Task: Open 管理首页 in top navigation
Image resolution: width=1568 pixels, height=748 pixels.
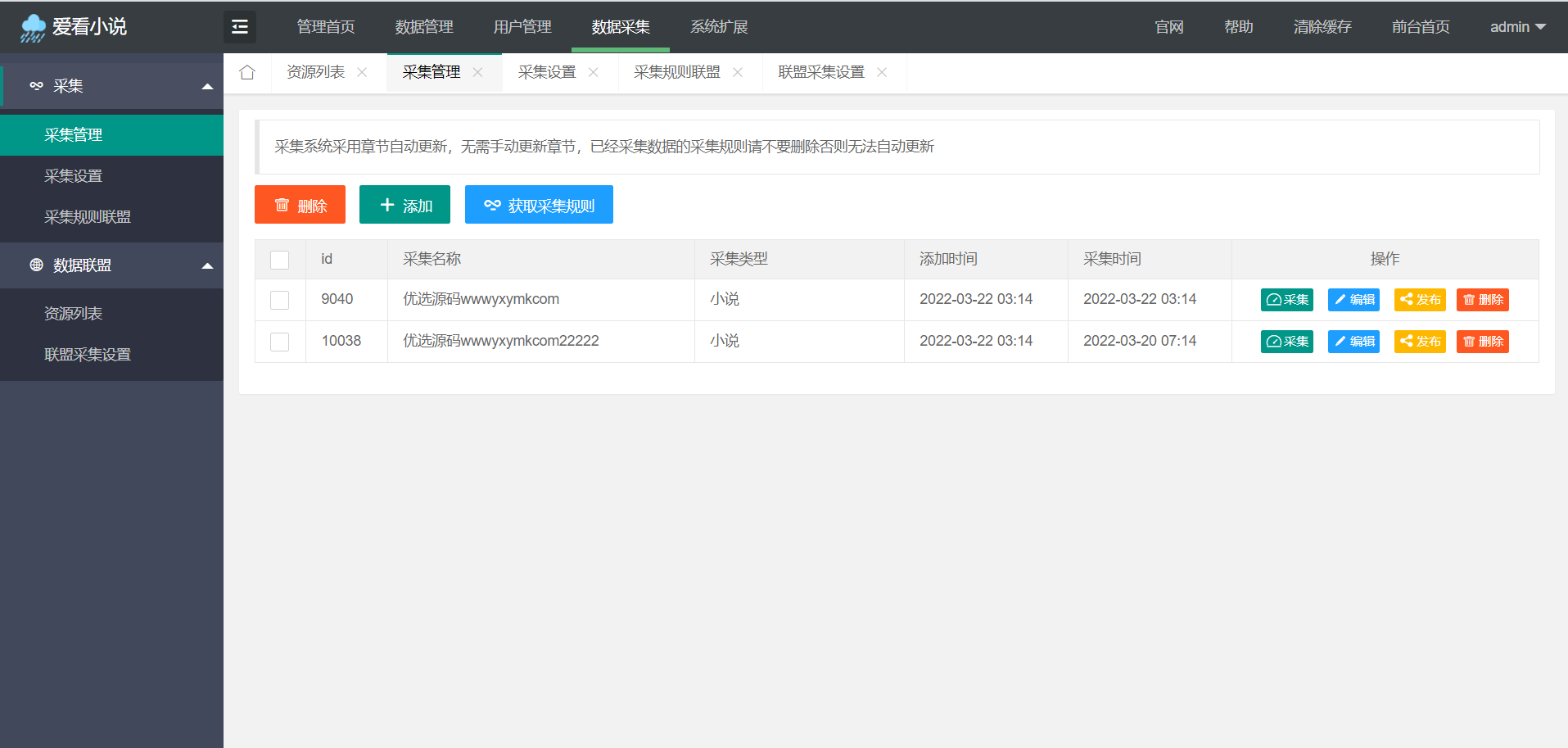Action: (x=326, y=27)
